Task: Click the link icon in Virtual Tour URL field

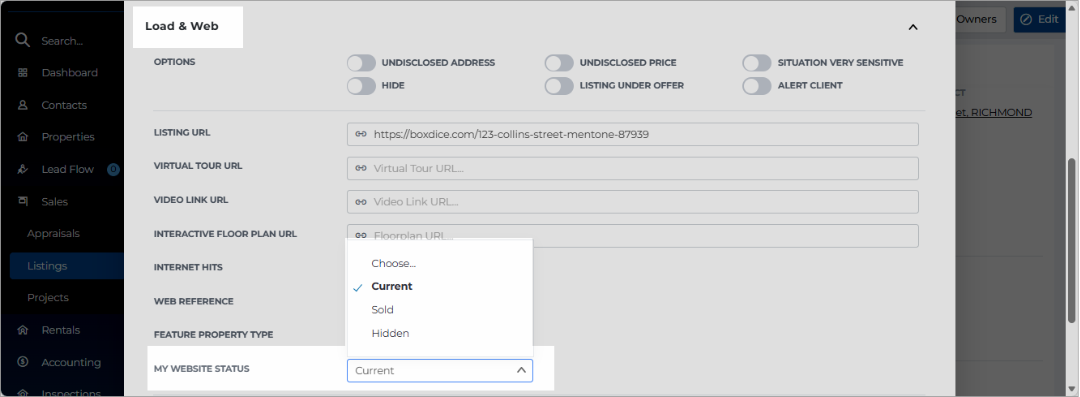Action: [360, 168]
